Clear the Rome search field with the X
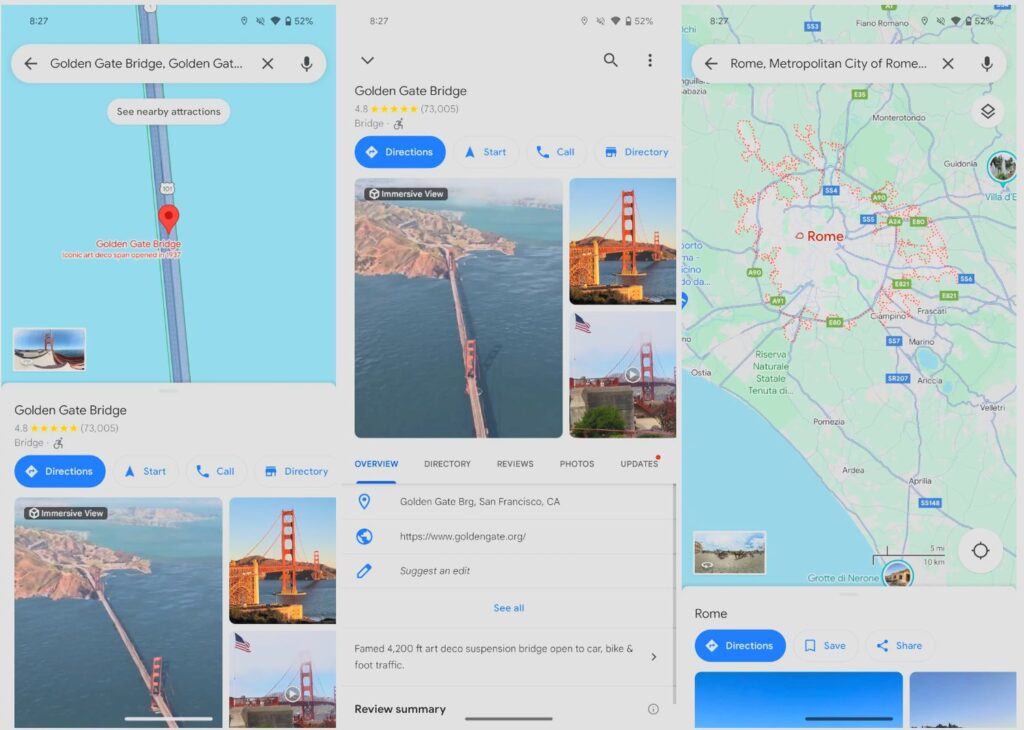Viewport: 1024px width, 730px height. pyautogui.click(x=948, y=64)
